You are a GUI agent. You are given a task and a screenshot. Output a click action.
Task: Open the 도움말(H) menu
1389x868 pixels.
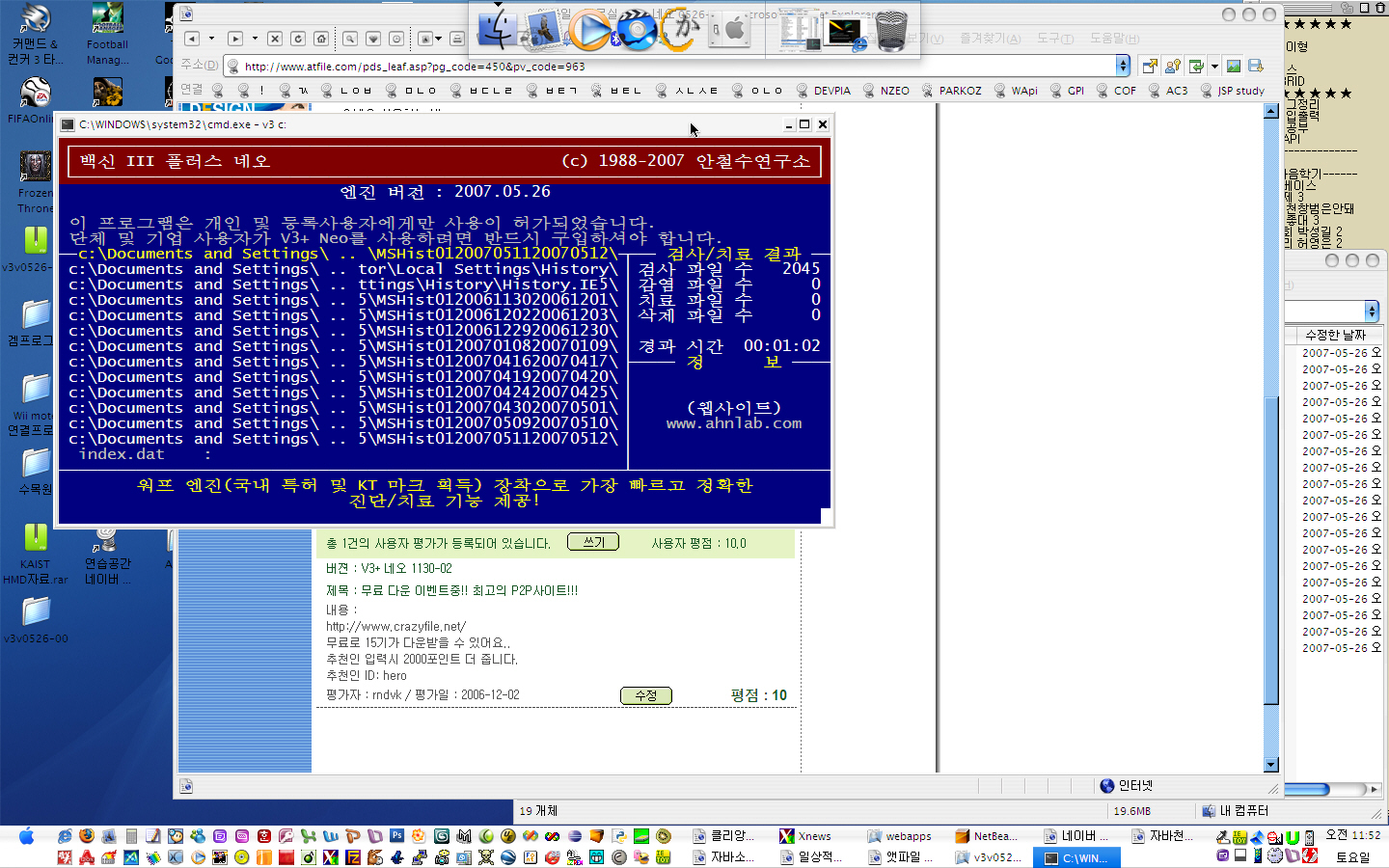pyautogui.click(x=1114, y=39)
